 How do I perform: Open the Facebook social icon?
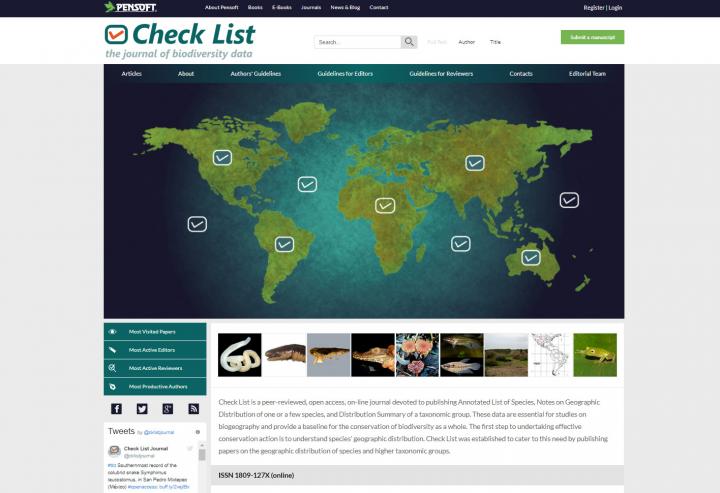pos(116,408)
